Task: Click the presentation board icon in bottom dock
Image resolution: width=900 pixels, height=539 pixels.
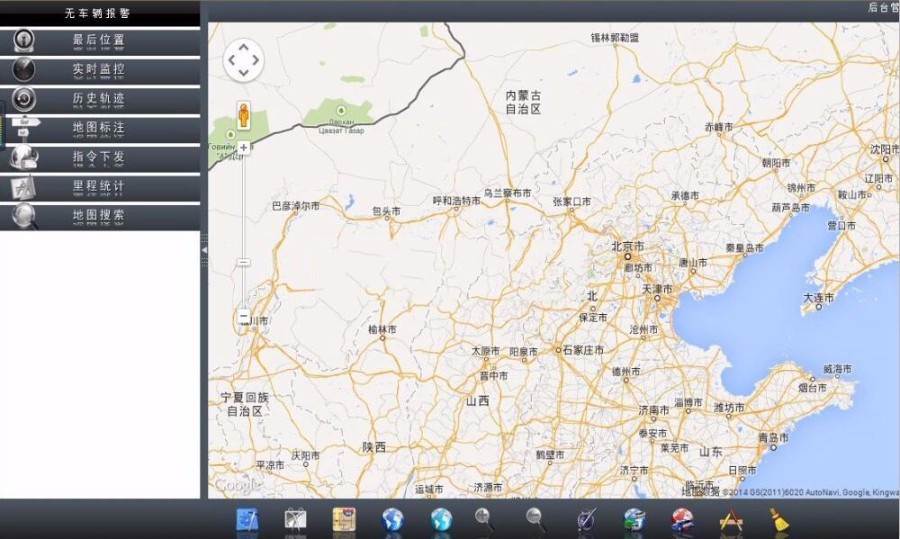Action: point(295,519)
